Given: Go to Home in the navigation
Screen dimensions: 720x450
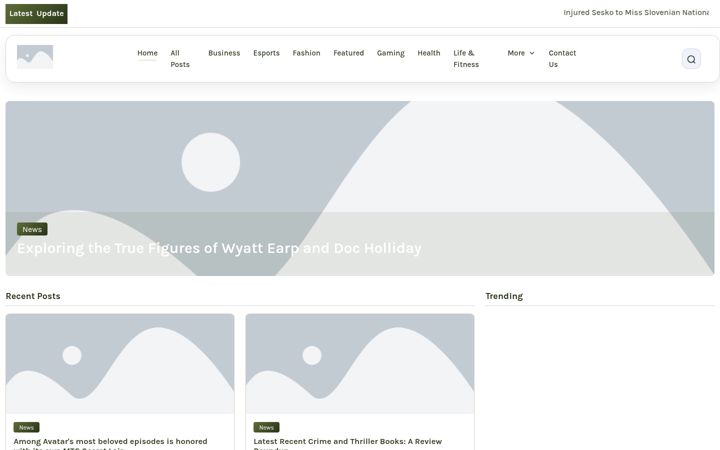Looking at the screenshot, I should [147, 53].
